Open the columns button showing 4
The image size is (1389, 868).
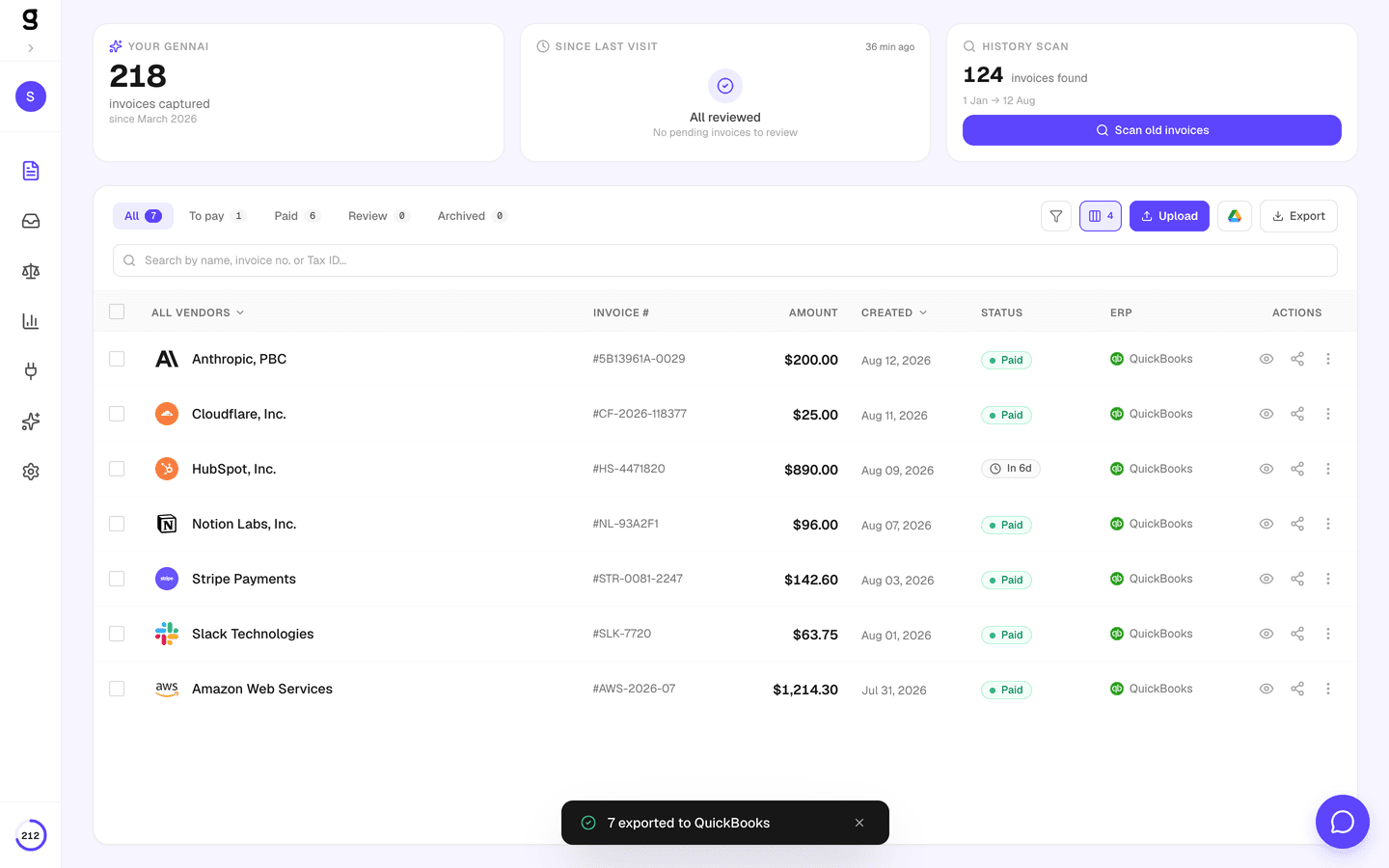tap(1101, 216)
